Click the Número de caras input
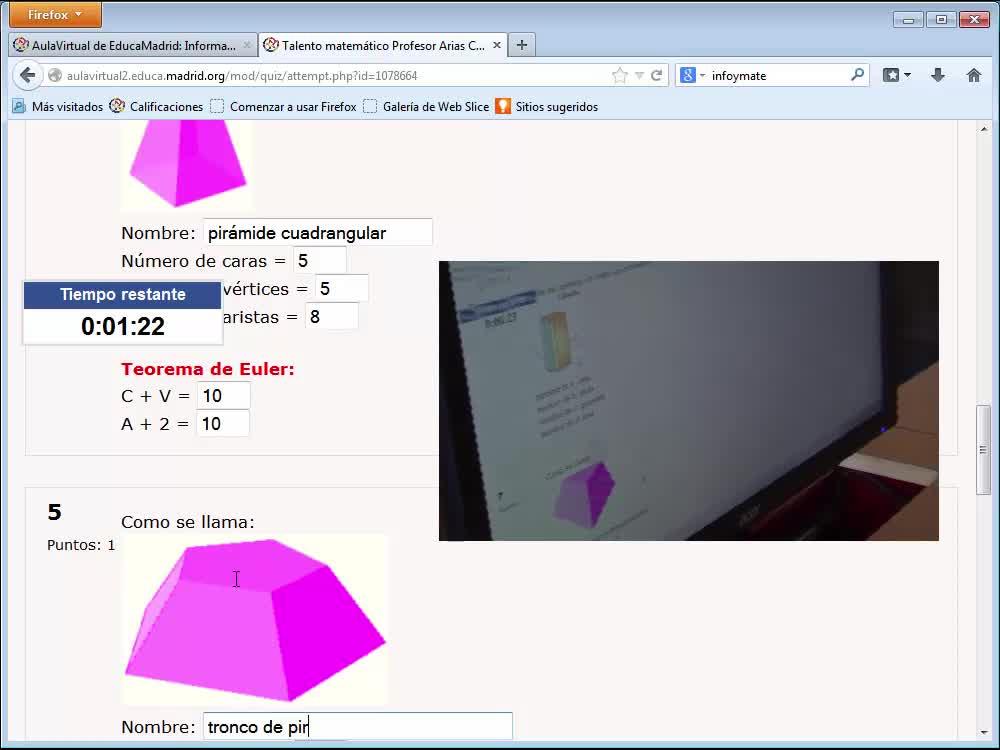The height and width of the screenshot is (750, 1000). point(320,260)
